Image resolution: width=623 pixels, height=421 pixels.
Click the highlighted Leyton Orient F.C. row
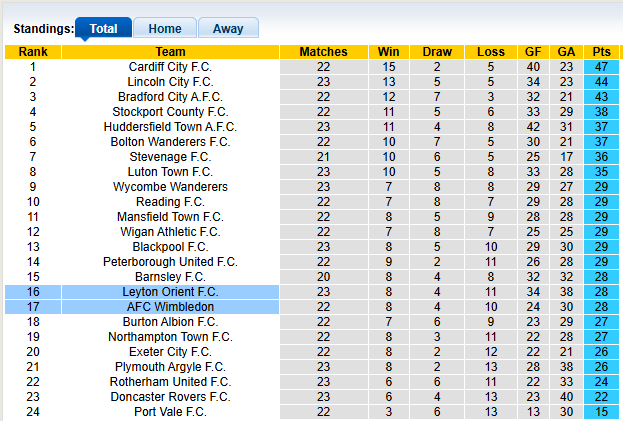click(x=170, y=292)
